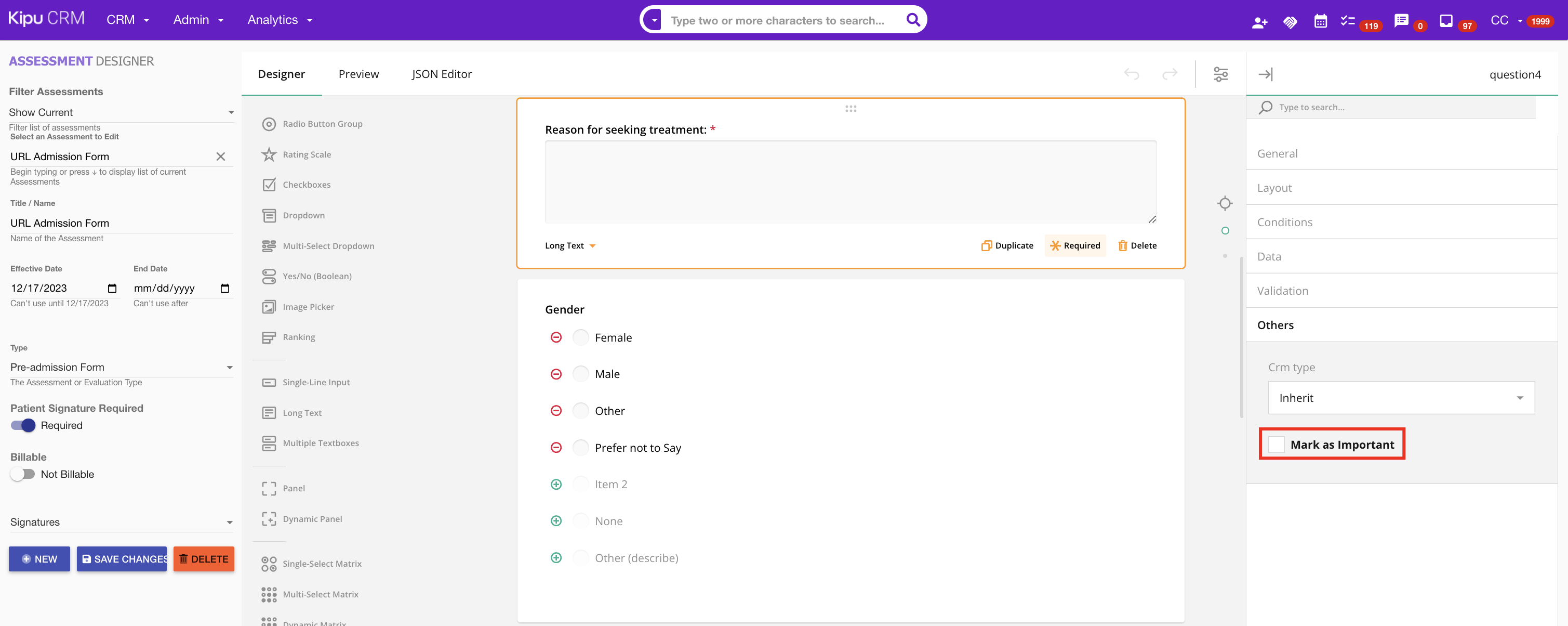Click the SAVE CHANGES button
The image size is (1568, 626).
coord(122,559)
